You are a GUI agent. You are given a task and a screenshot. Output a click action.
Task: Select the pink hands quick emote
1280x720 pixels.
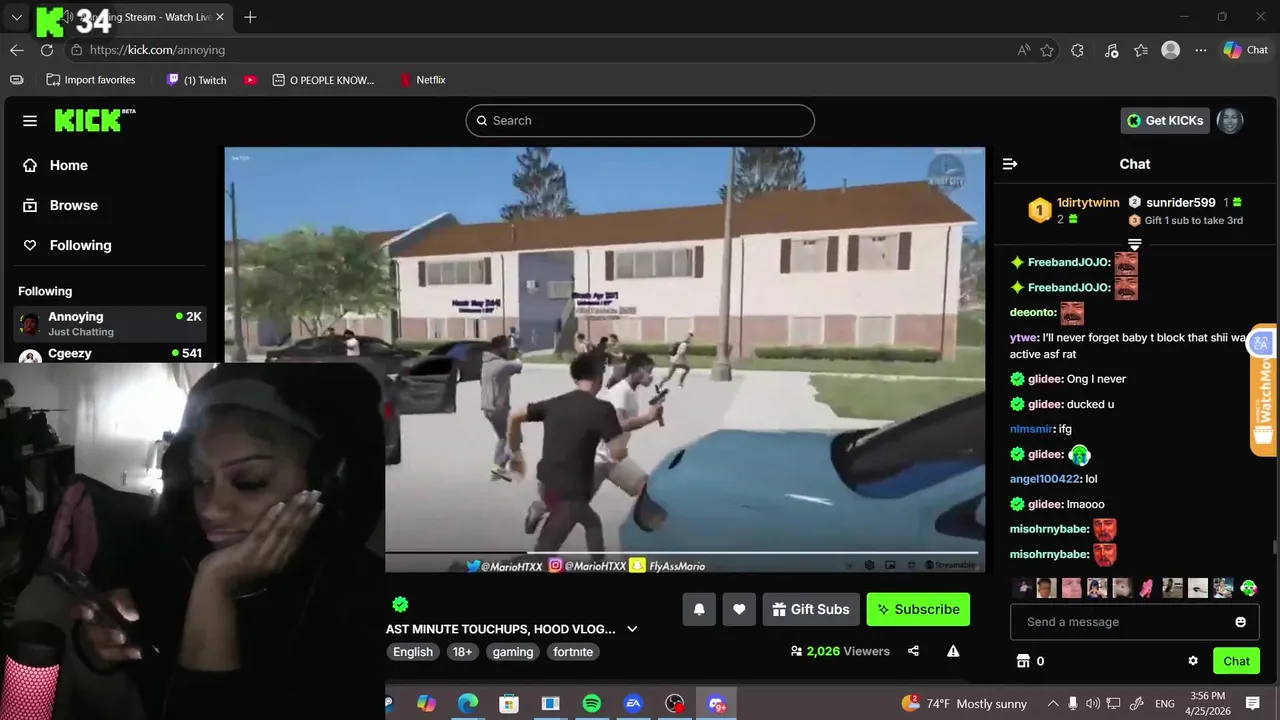point(1146,588)
